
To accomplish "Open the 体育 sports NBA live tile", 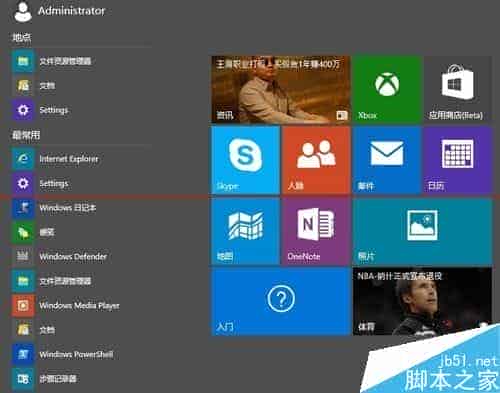I will (422, 302).
